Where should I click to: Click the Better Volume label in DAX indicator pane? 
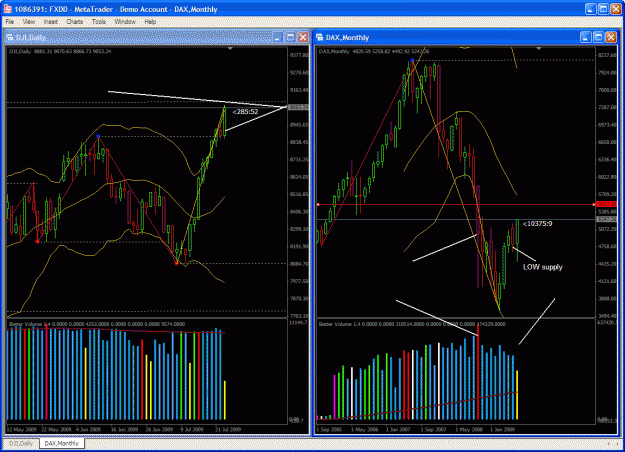(412, 324)
